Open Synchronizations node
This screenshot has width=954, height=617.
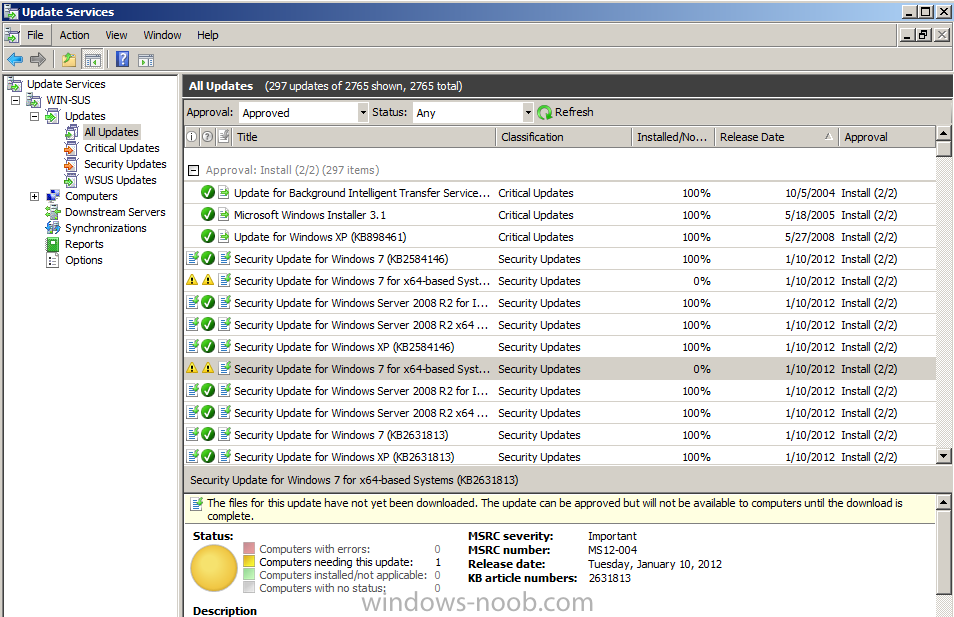[x=106, y=228]
